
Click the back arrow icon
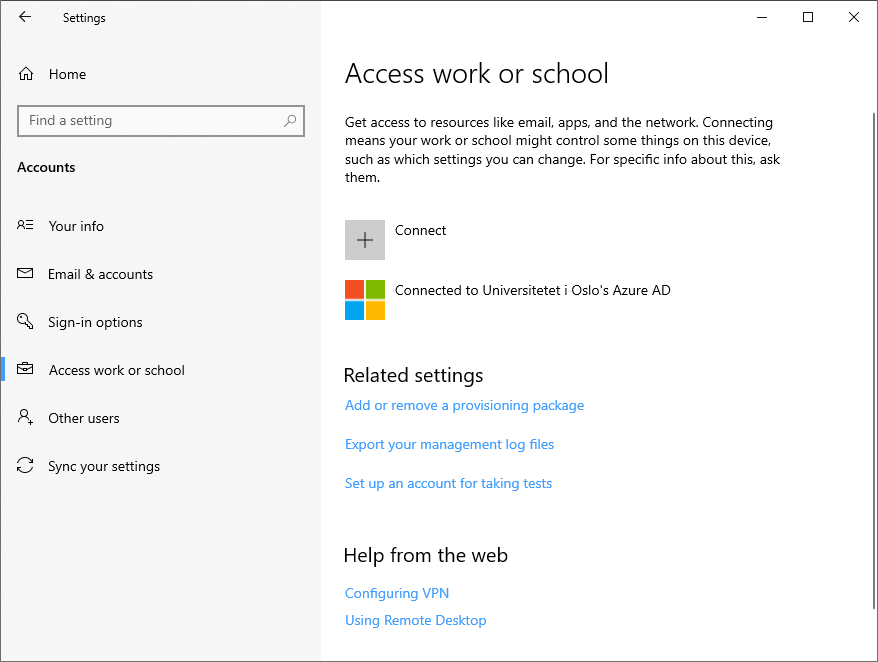point(25,17)
